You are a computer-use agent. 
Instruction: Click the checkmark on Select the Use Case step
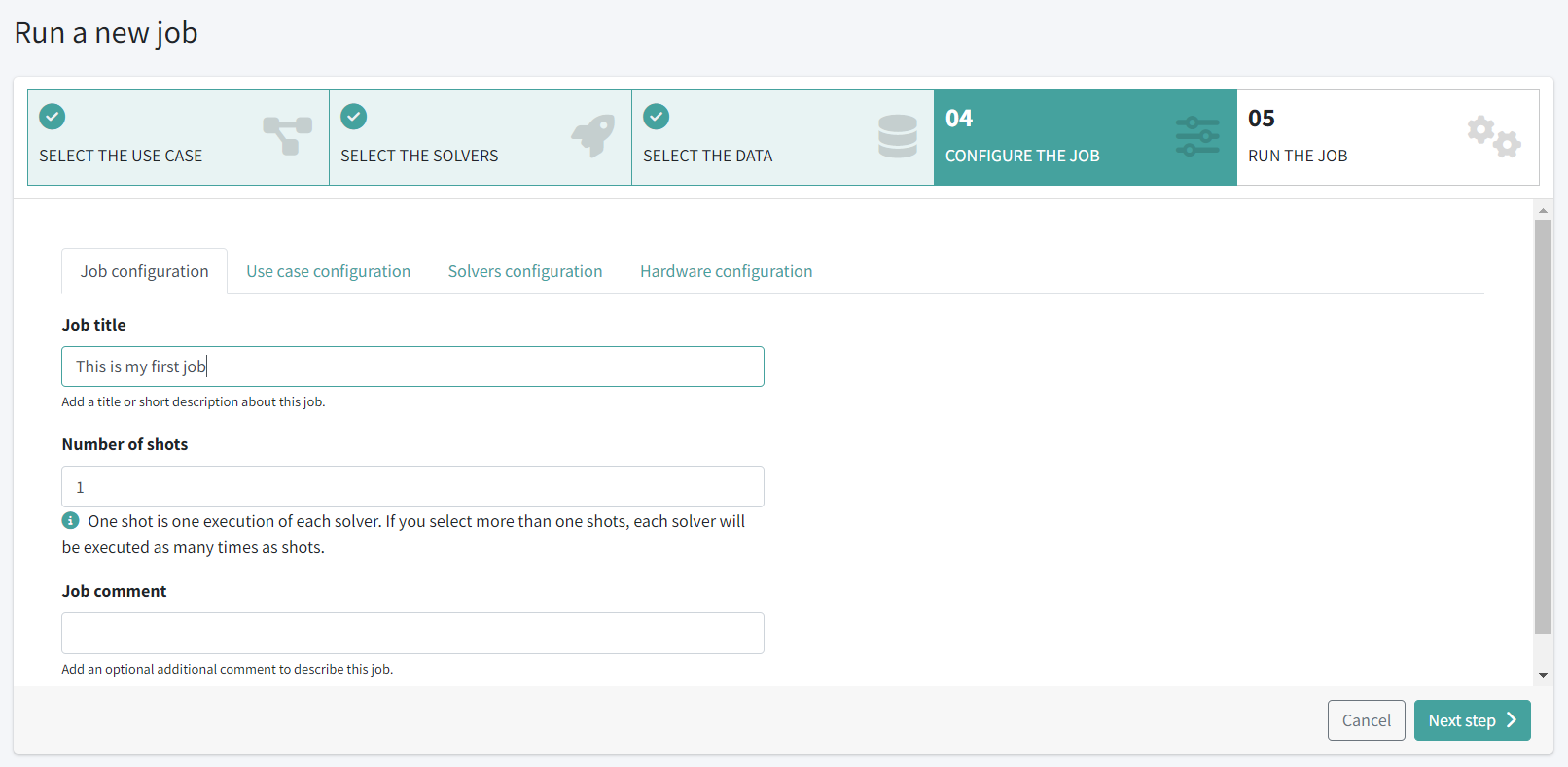[53, 117]
